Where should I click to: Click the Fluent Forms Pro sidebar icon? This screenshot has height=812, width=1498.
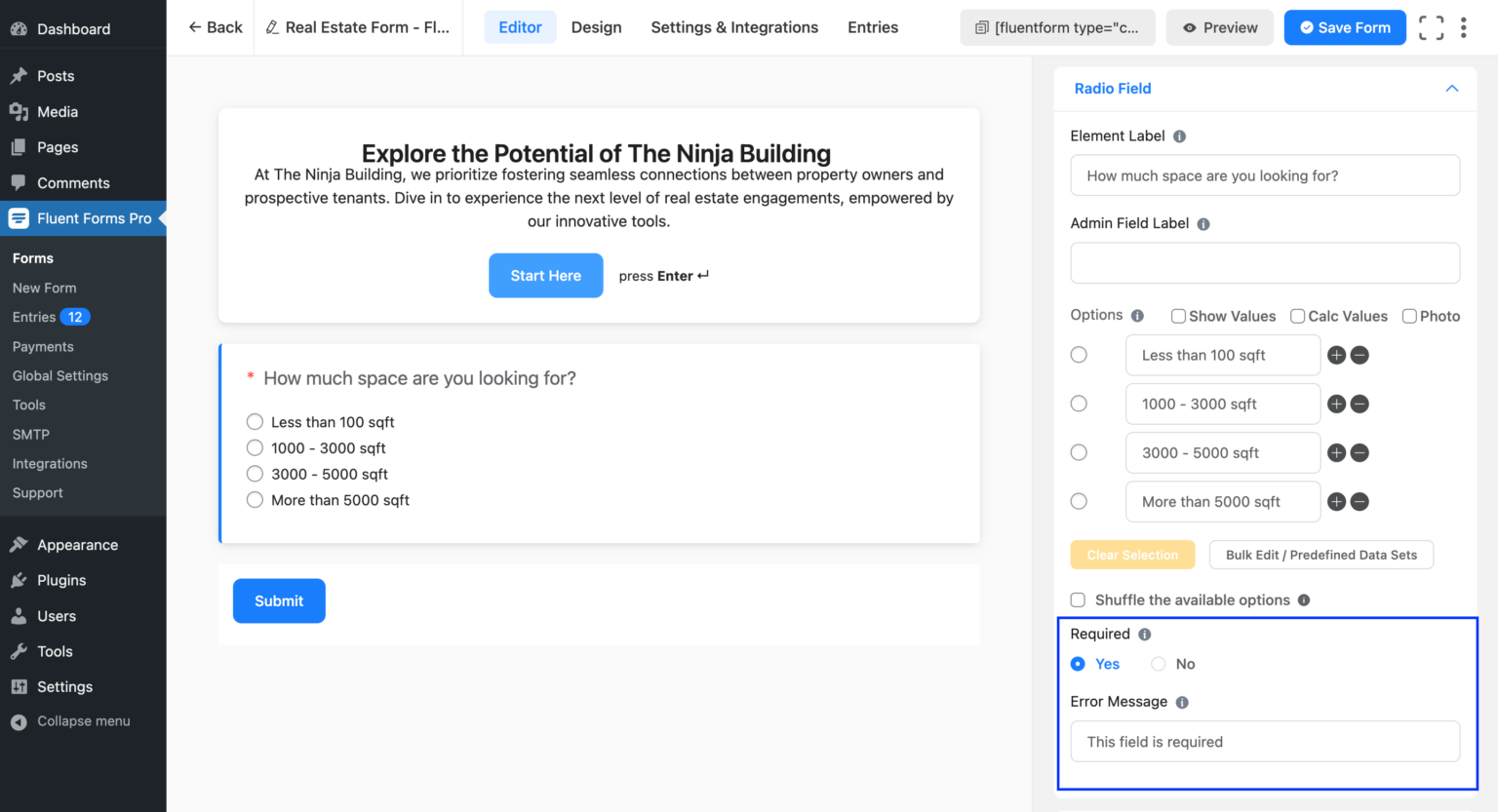[x=19, y=218]
